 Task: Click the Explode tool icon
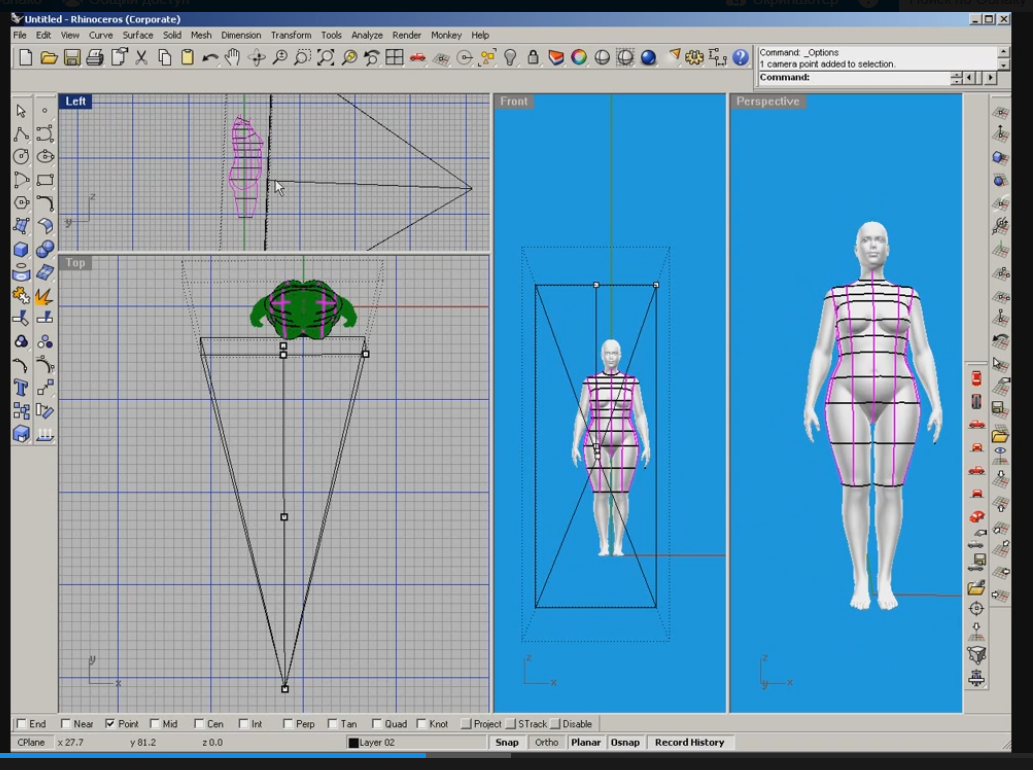(45, 296)
